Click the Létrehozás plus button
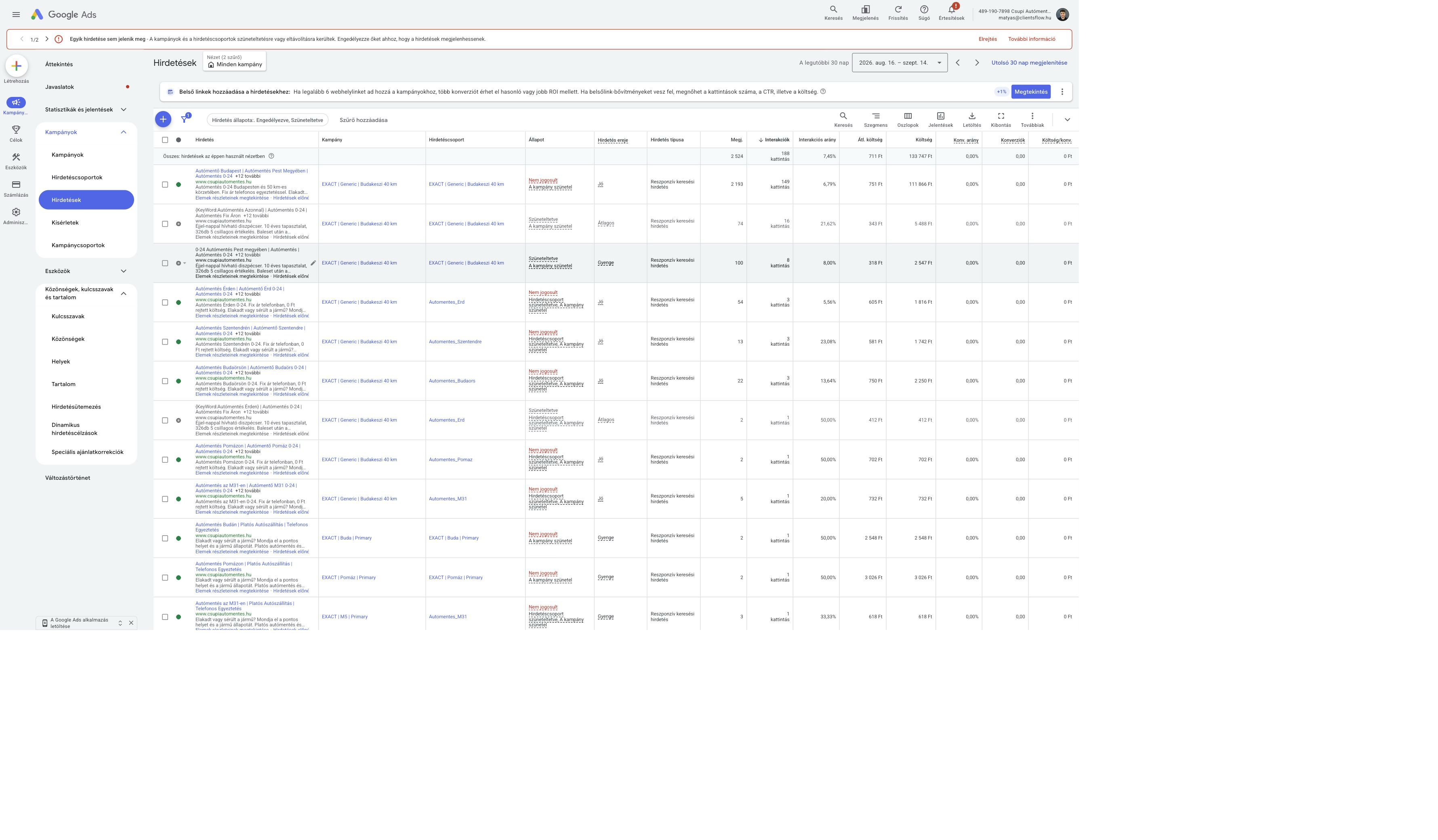The image size is (1438, 840). (x=17, y=66)
